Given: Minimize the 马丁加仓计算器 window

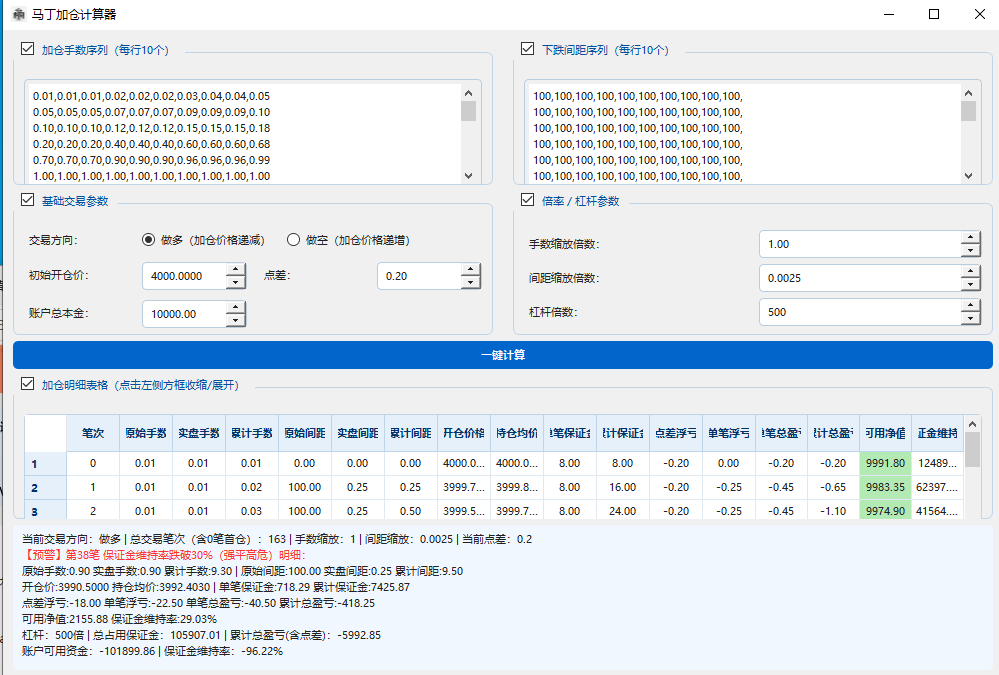Looking at the screenshot, I should tap(889, 14).
